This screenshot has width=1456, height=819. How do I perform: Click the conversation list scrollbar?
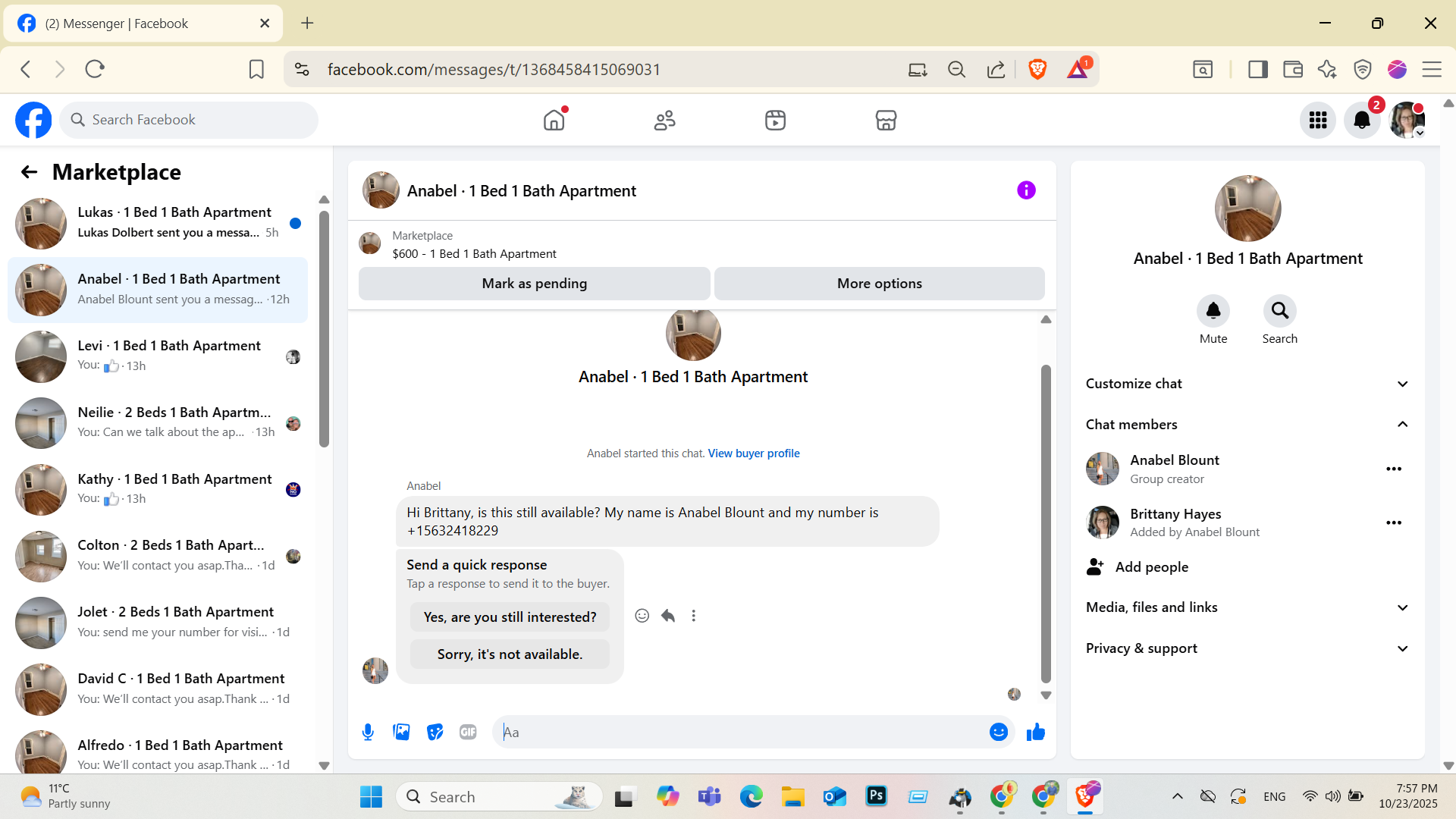click(324, 330)
